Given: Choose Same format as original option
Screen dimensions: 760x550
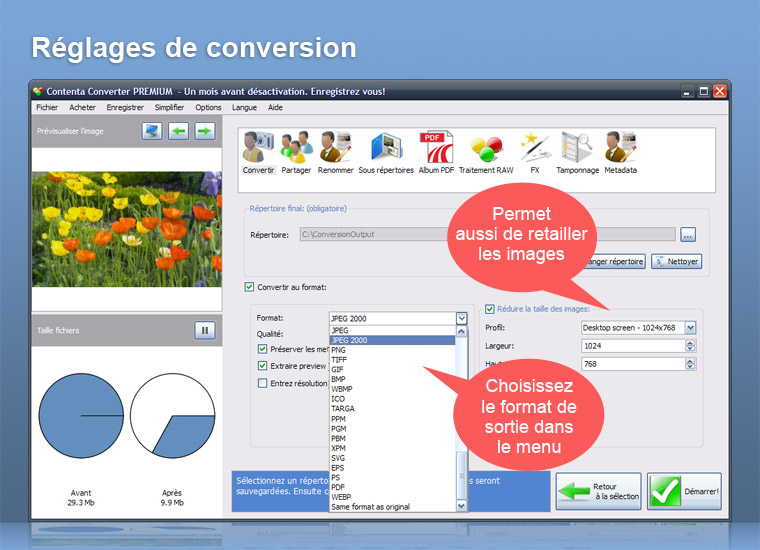Looking at the screenshot, I should (x=393, y=507).
